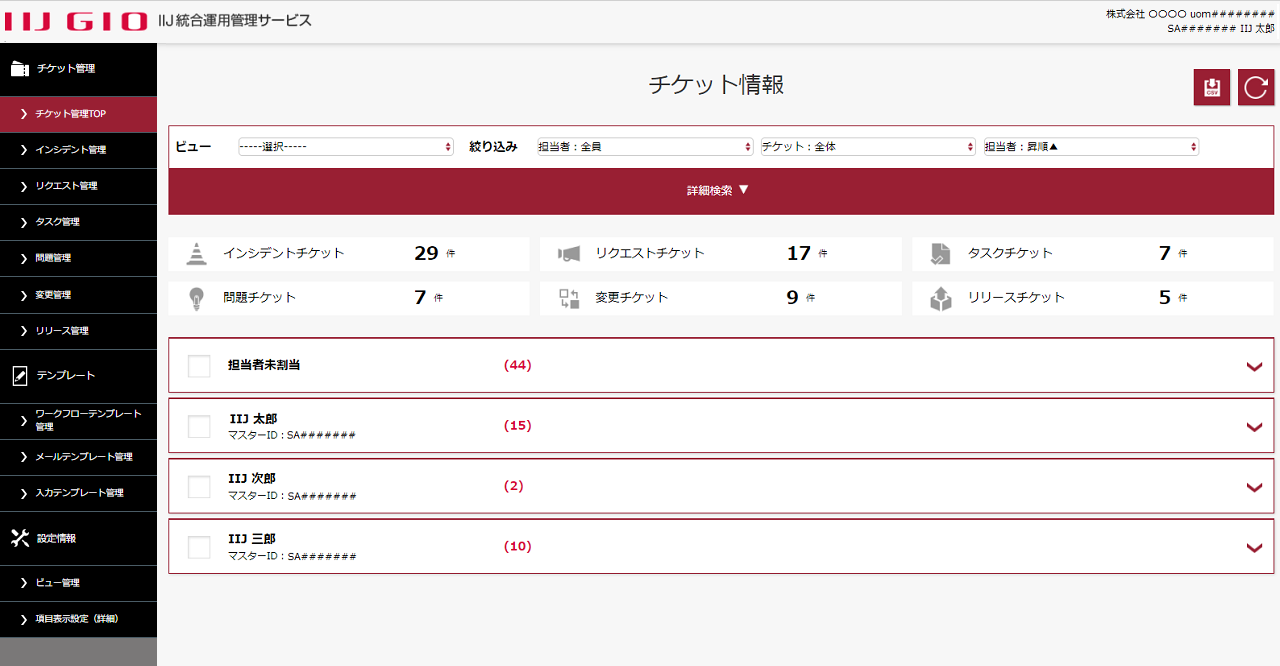The width and height of the screenshot is (1280, 666).
Task: Open the 担当者：昇順 sort dropdown
Action: coord(1091,147)
